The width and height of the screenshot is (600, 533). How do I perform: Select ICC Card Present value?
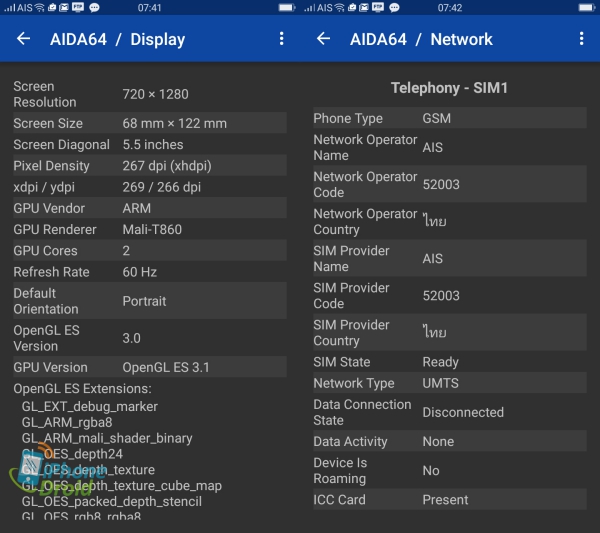tap(445, 500)
